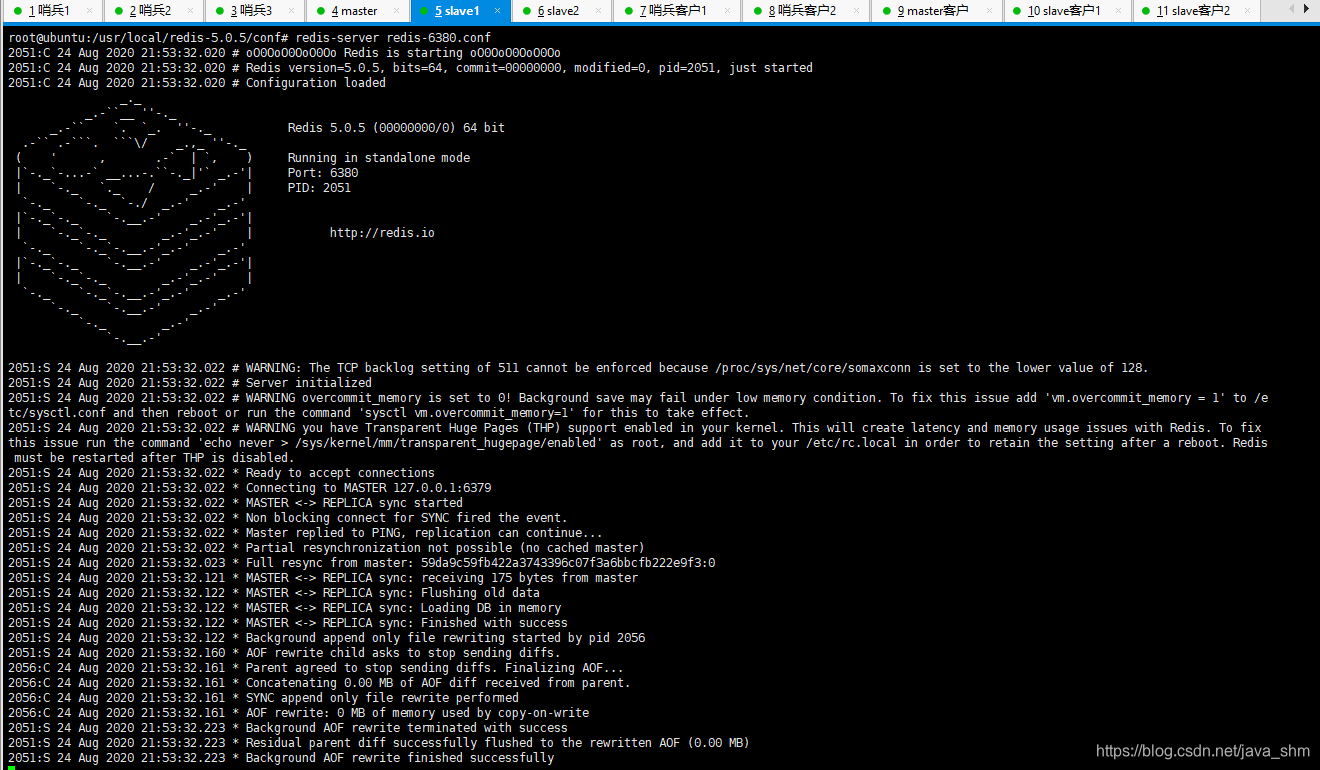Click 'SYNC append only file rewrite performed' line
The width and height of the screenshot is (1320, 770).
click(263, 698)
